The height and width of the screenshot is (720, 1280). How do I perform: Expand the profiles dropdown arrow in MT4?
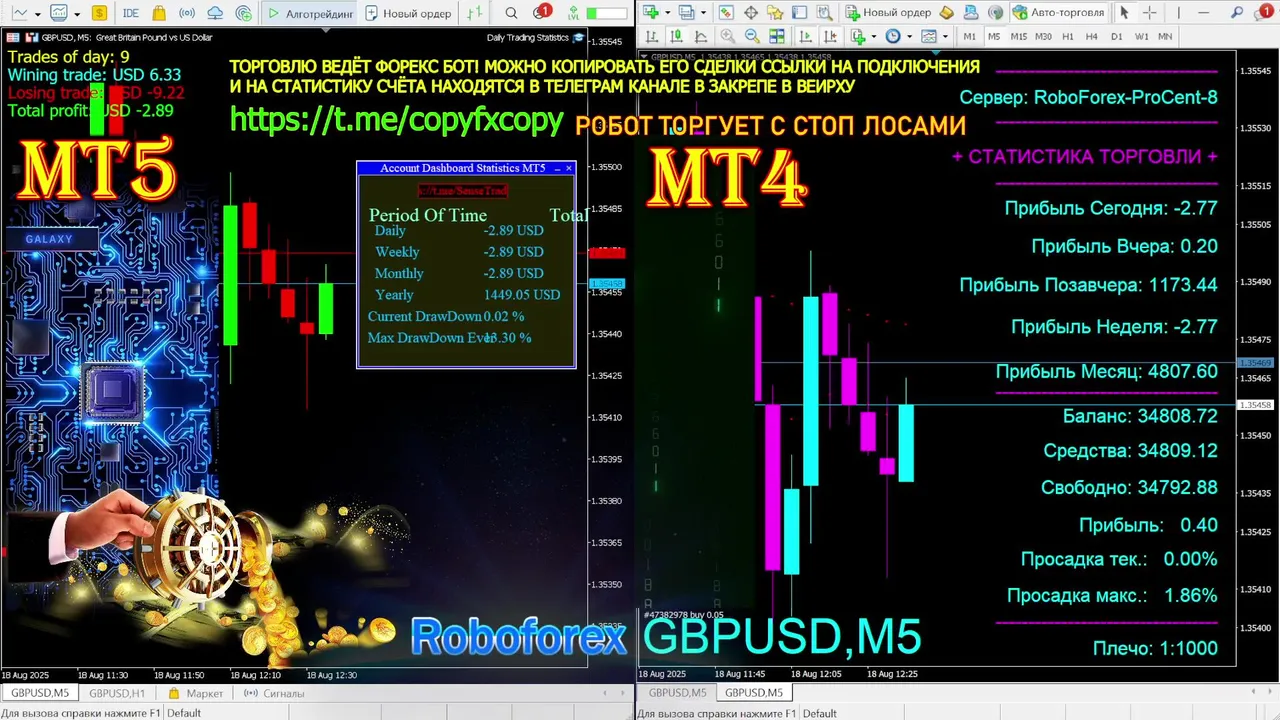pos(703,13)
